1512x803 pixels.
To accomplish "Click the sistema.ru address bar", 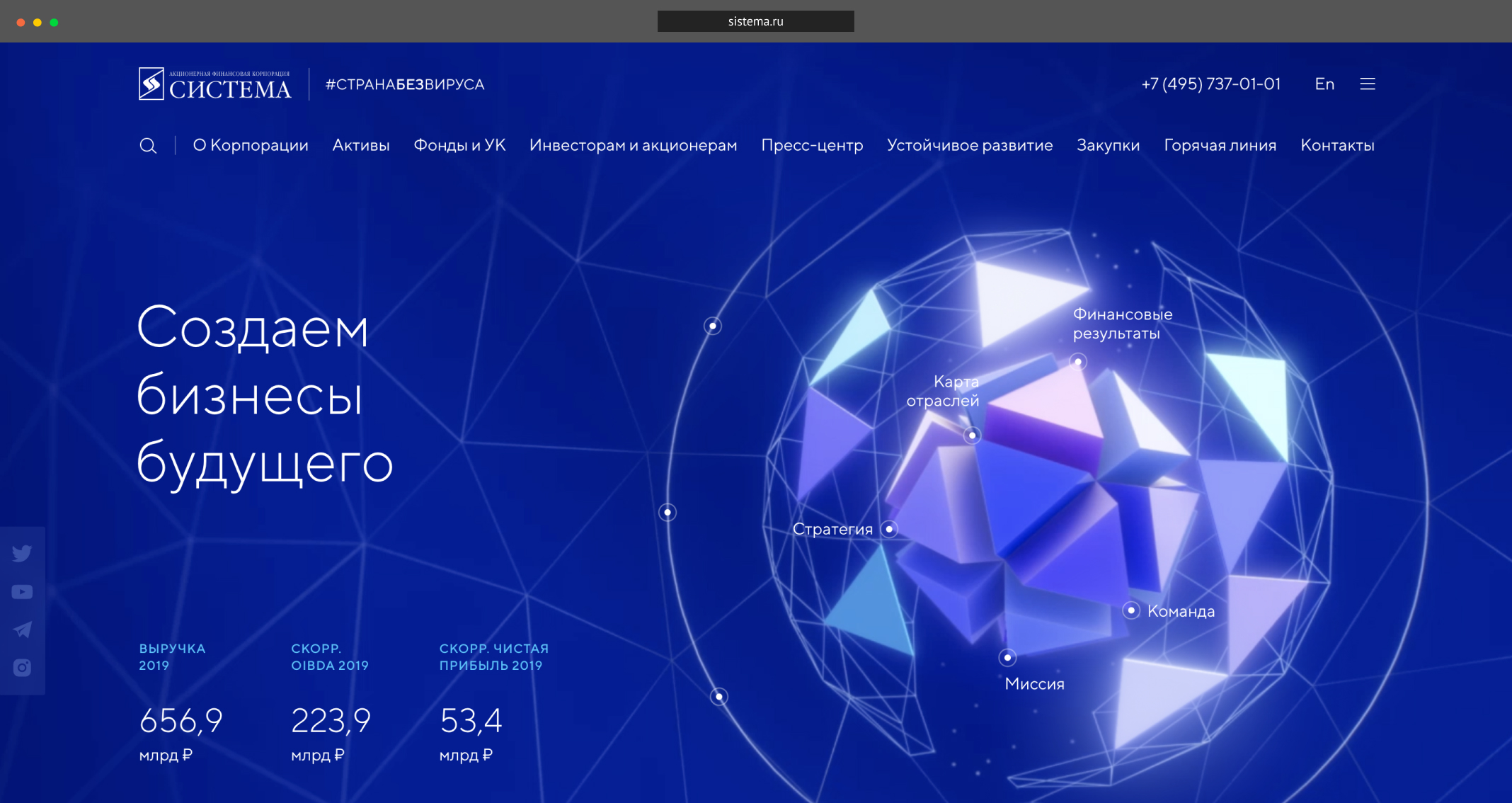I will click(755, 21).
